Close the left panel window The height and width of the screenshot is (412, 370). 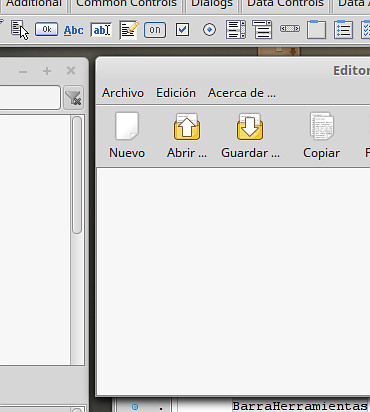(71, 71)
